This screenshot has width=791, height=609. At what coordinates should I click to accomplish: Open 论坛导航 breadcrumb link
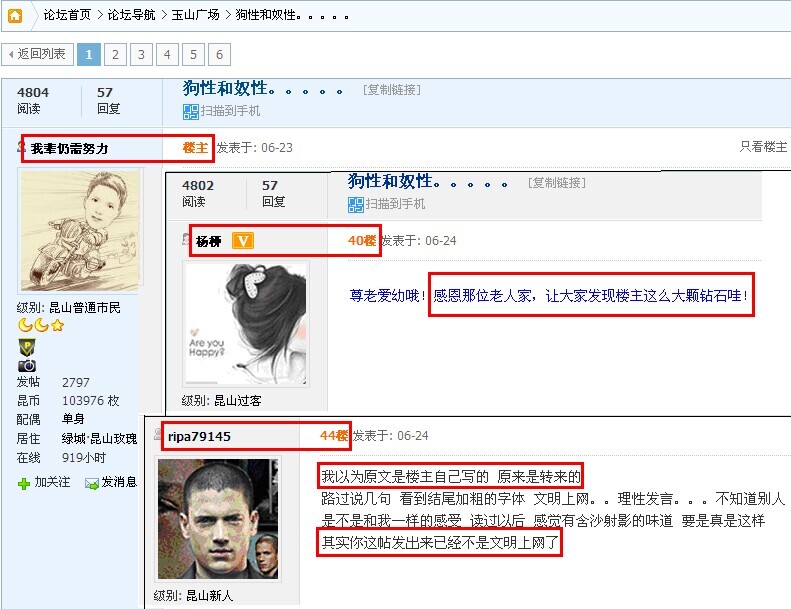(x=131, y=15)
